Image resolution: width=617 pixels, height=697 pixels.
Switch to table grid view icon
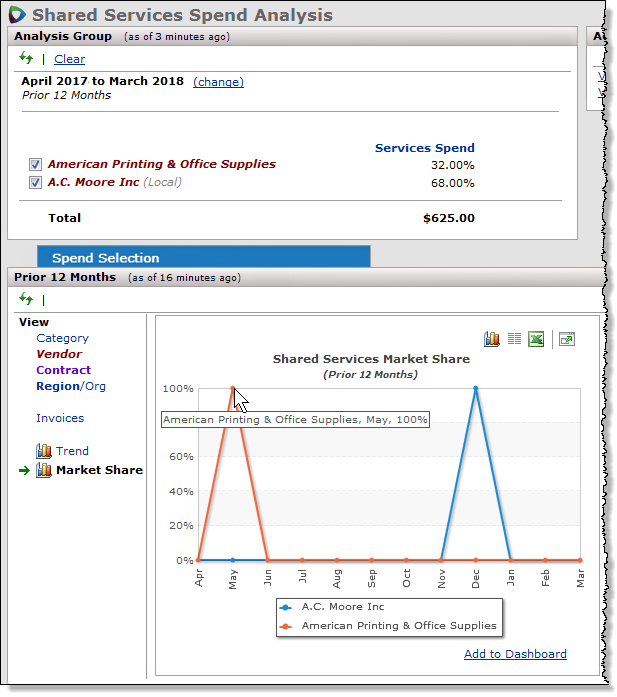coord(514,339)
